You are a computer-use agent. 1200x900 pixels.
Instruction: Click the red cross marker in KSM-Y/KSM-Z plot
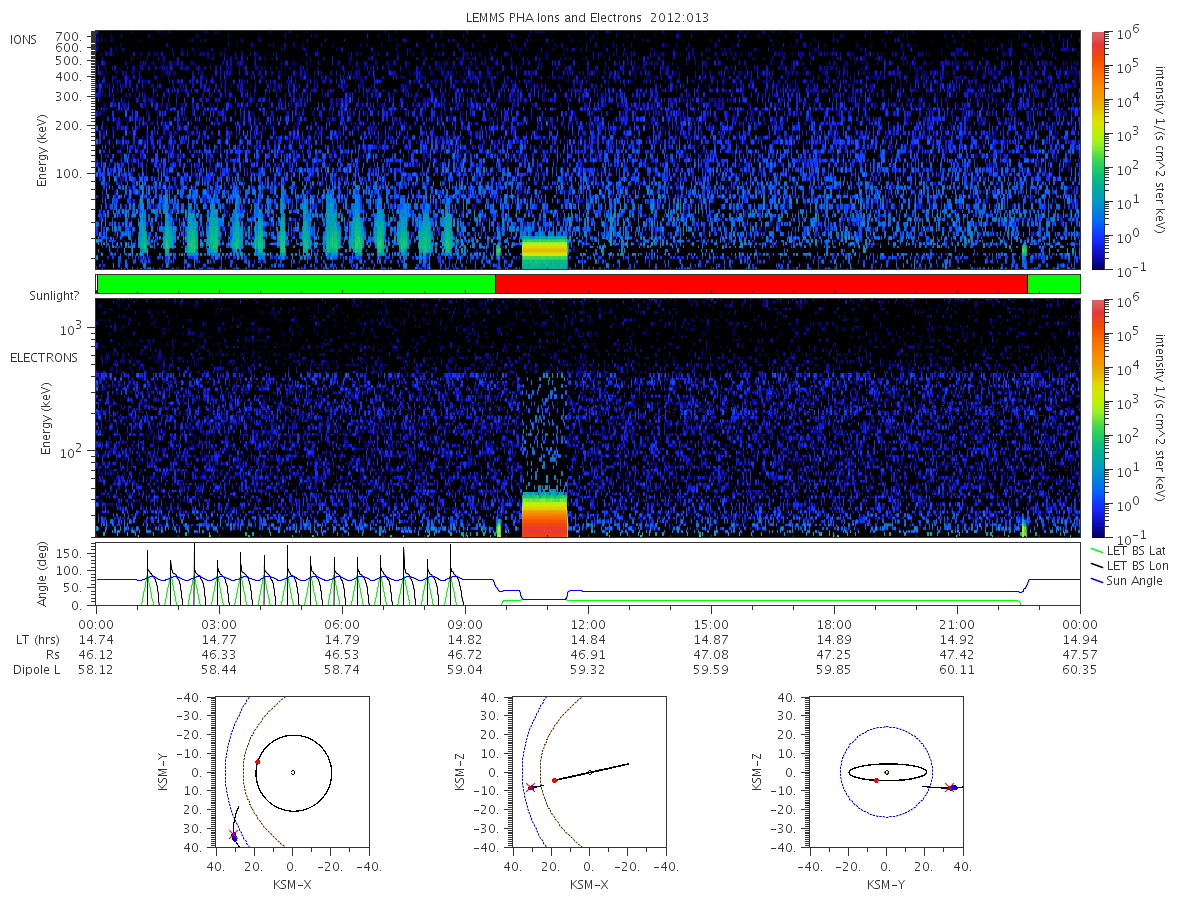coord(949,788)
